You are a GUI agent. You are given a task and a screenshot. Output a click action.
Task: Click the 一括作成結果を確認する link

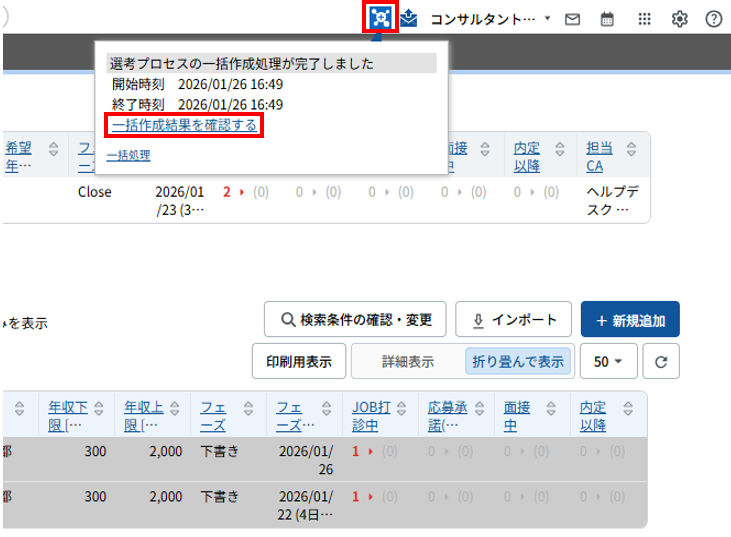[185, 125]
